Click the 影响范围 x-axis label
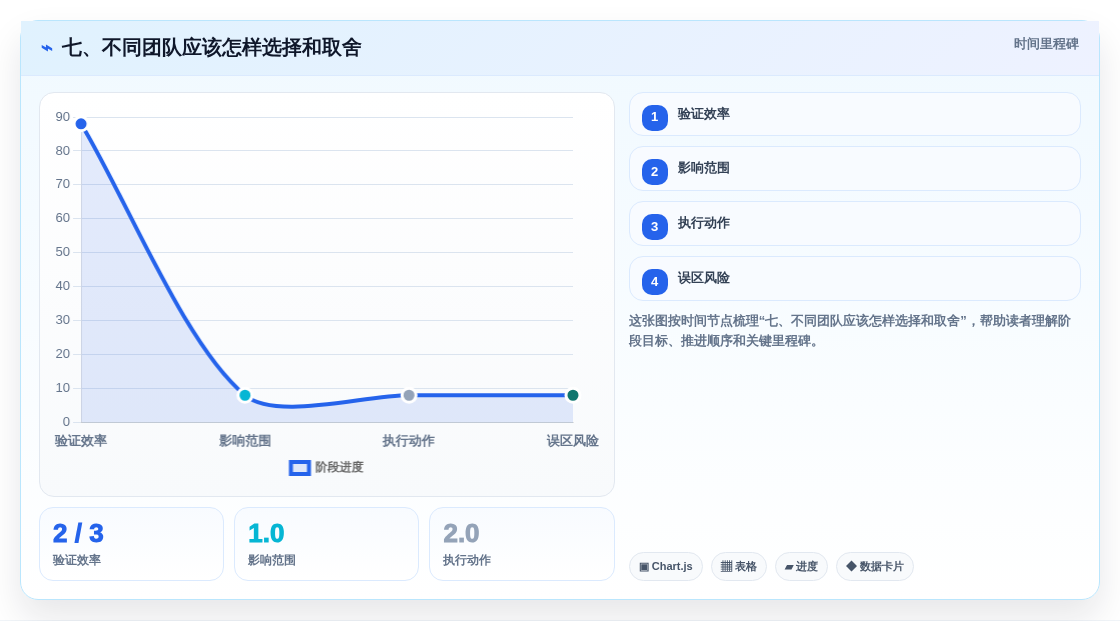 (245, 441)
